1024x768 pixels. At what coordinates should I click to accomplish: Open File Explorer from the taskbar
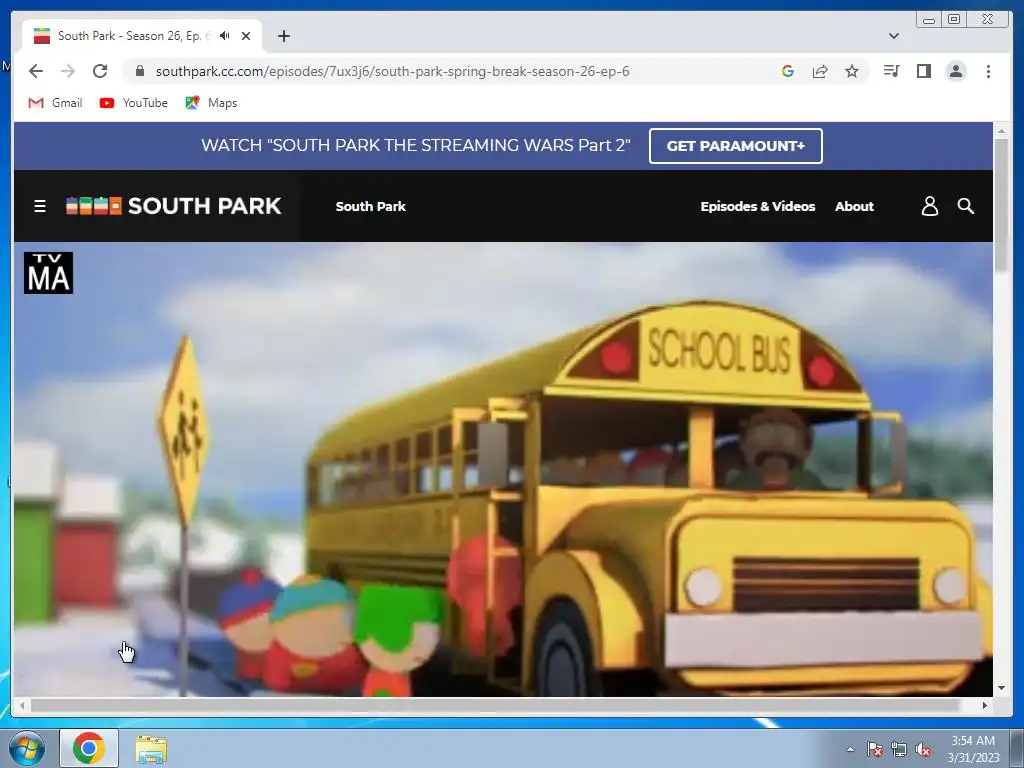tap(151, 749)
